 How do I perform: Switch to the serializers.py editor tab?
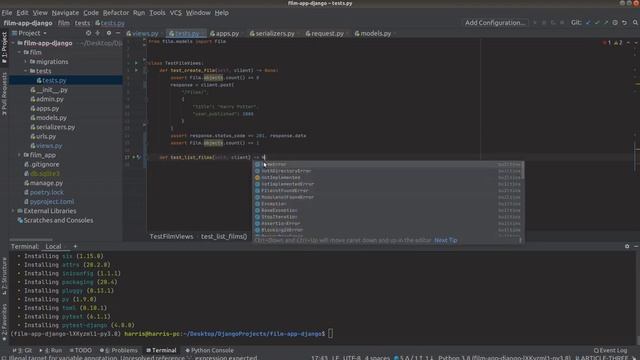(x=272, y=33)
